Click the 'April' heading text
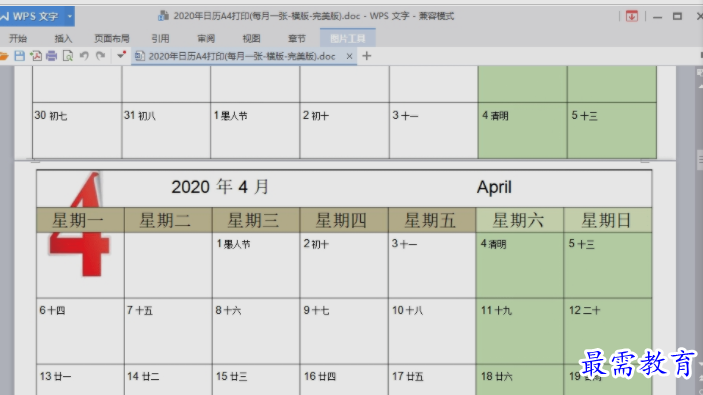 click(494, 187)
